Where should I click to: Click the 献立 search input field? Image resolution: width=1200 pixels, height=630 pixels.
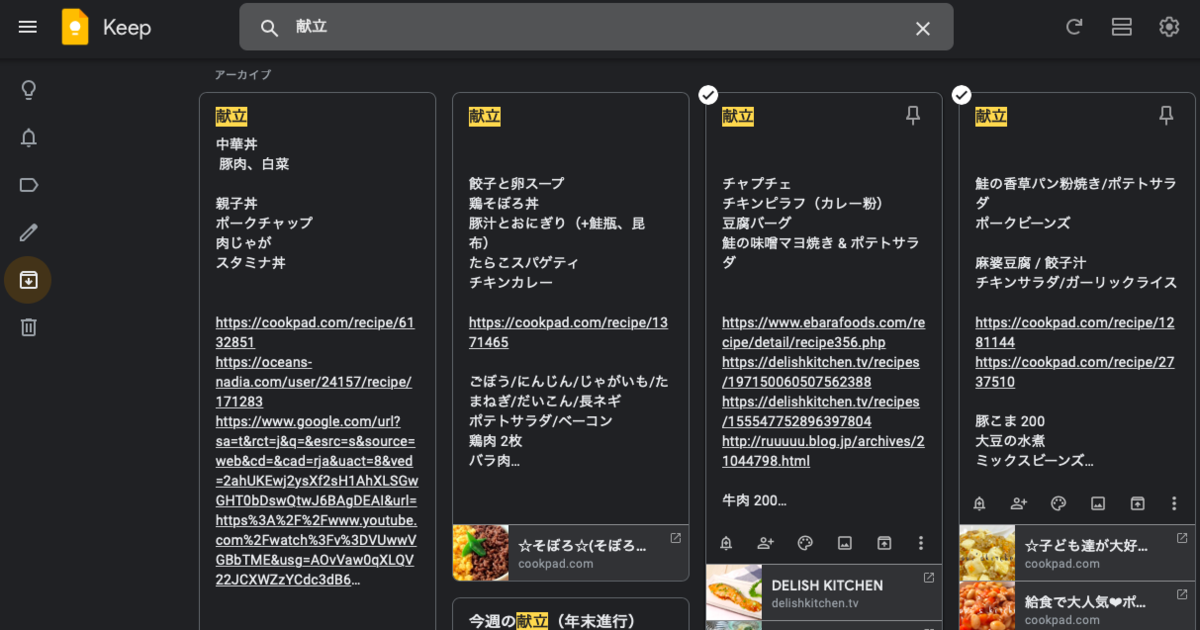597,27
